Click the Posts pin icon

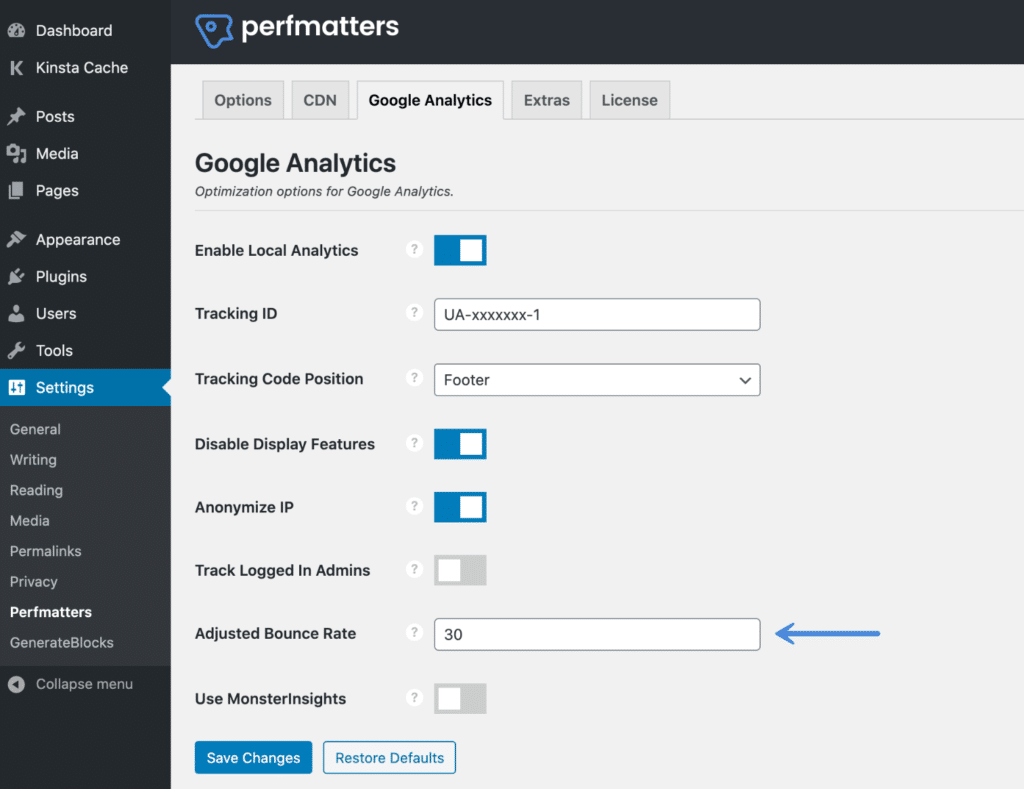pos(16,116)
